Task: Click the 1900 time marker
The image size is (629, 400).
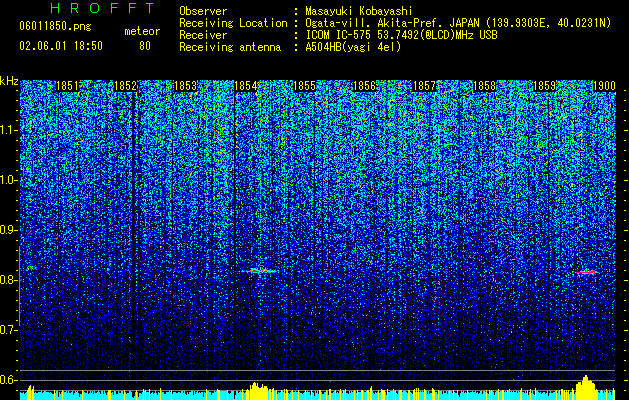Action: click(x=604, y=86)
